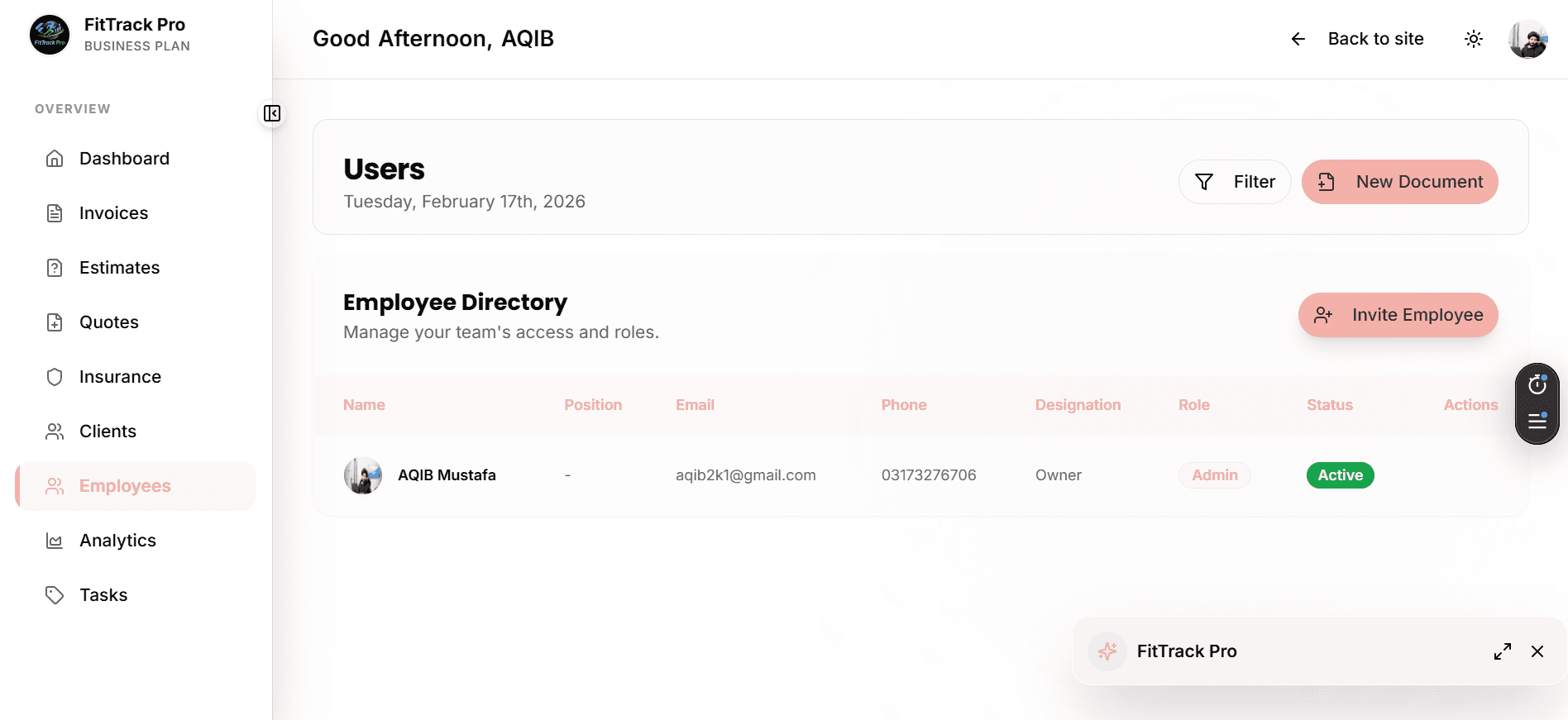Image resolution: width=1568 pixels, height=720 pixels.
Task: Expand the FitTrack Pro chat panel
Action: (1503, 651)
